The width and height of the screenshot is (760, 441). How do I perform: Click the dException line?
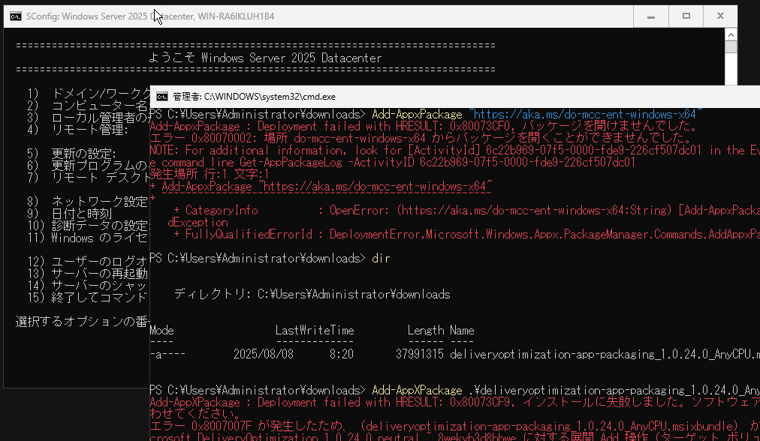coord(198,223)
